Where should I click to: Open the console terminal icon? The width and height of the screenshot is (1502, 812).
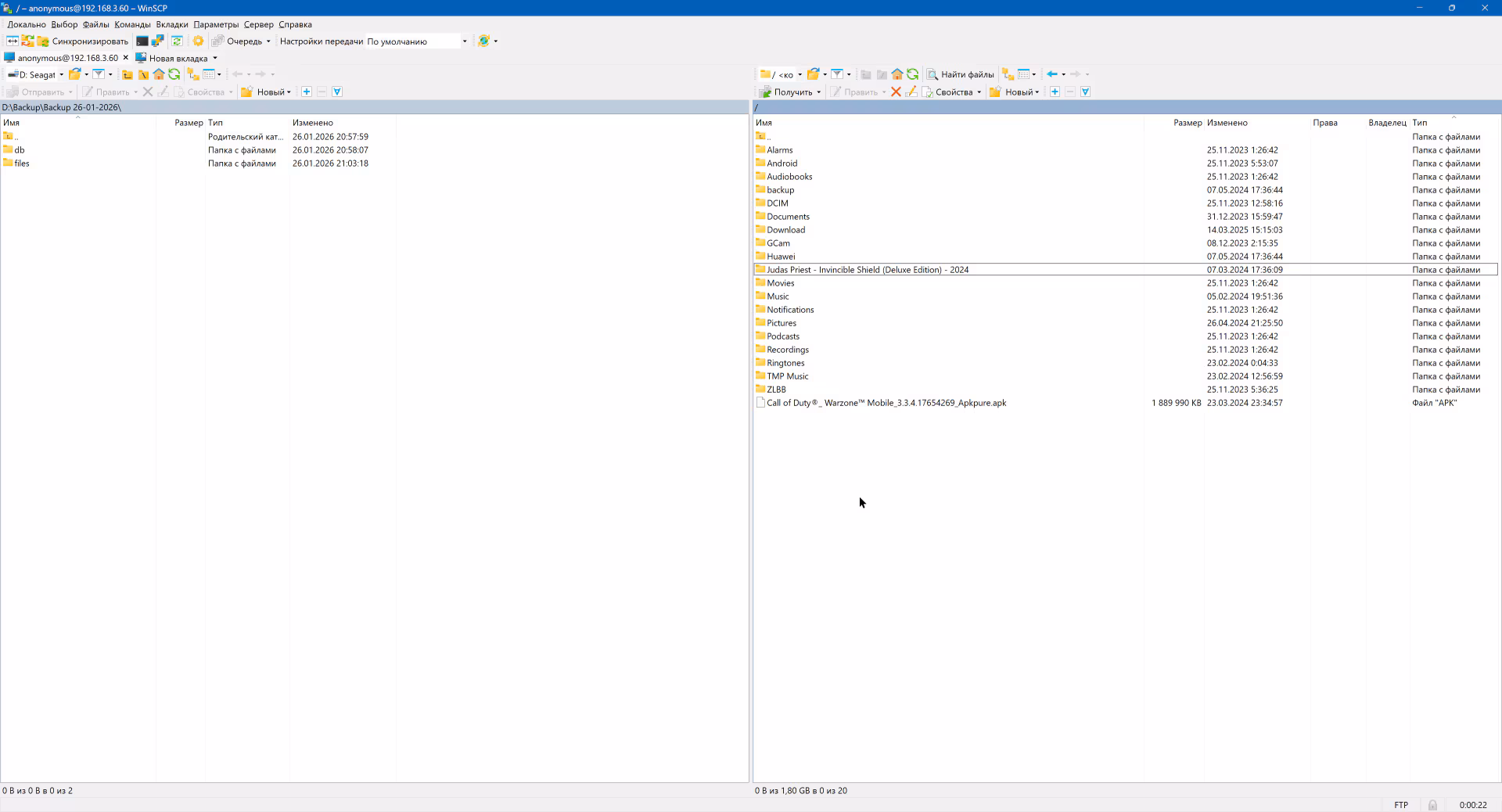tap(142, 41)
